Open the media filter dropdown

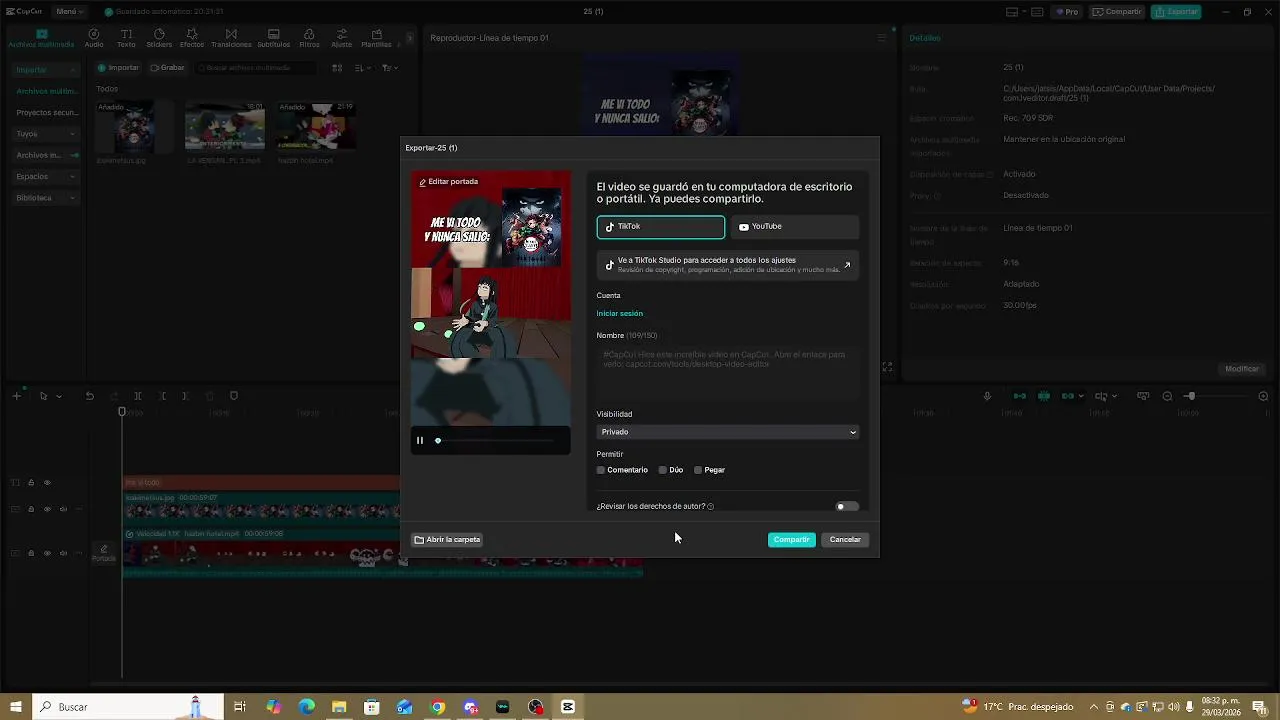(389, 68)
